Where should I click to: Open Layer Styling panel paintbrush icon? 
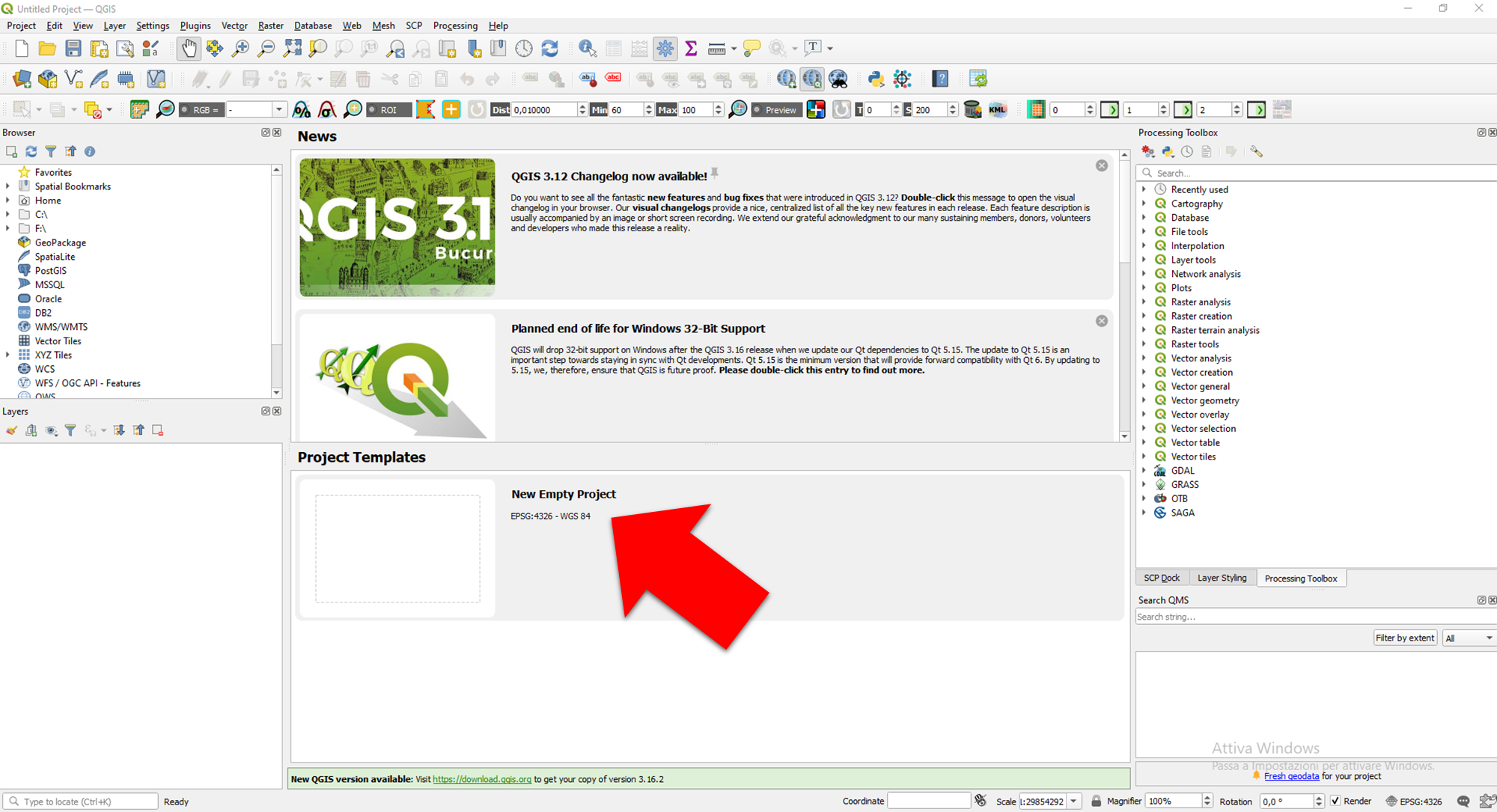tap(11, 430)
